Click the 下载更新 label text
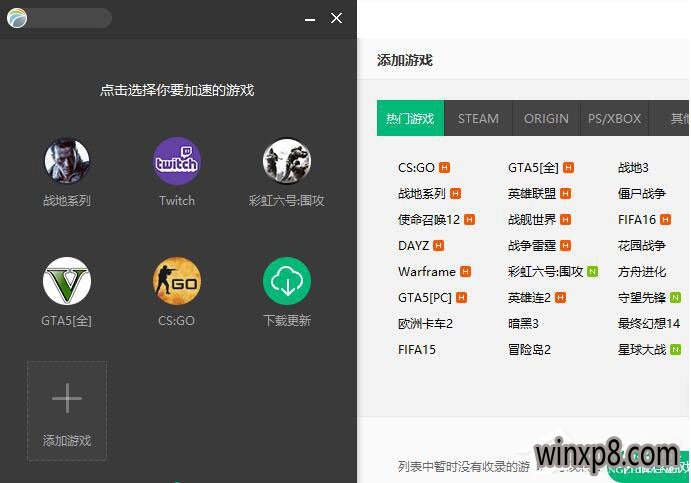This screenshot has height=483, width=691. coord(287,320)
